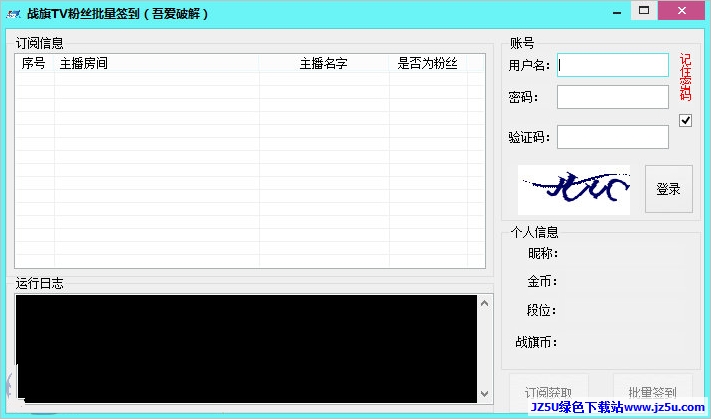Click the app icon in title bar

click(14, 14)
